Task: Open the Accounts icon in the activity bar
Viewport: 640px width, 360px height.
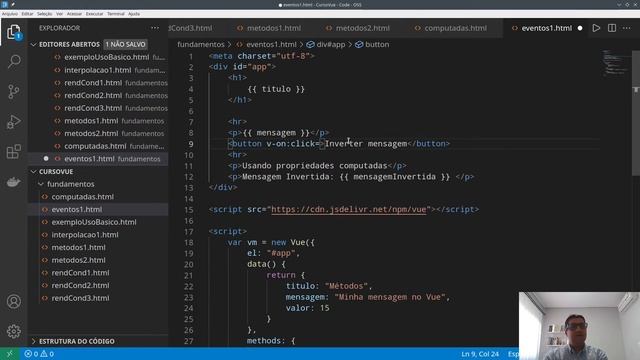Action: [14, 302]
